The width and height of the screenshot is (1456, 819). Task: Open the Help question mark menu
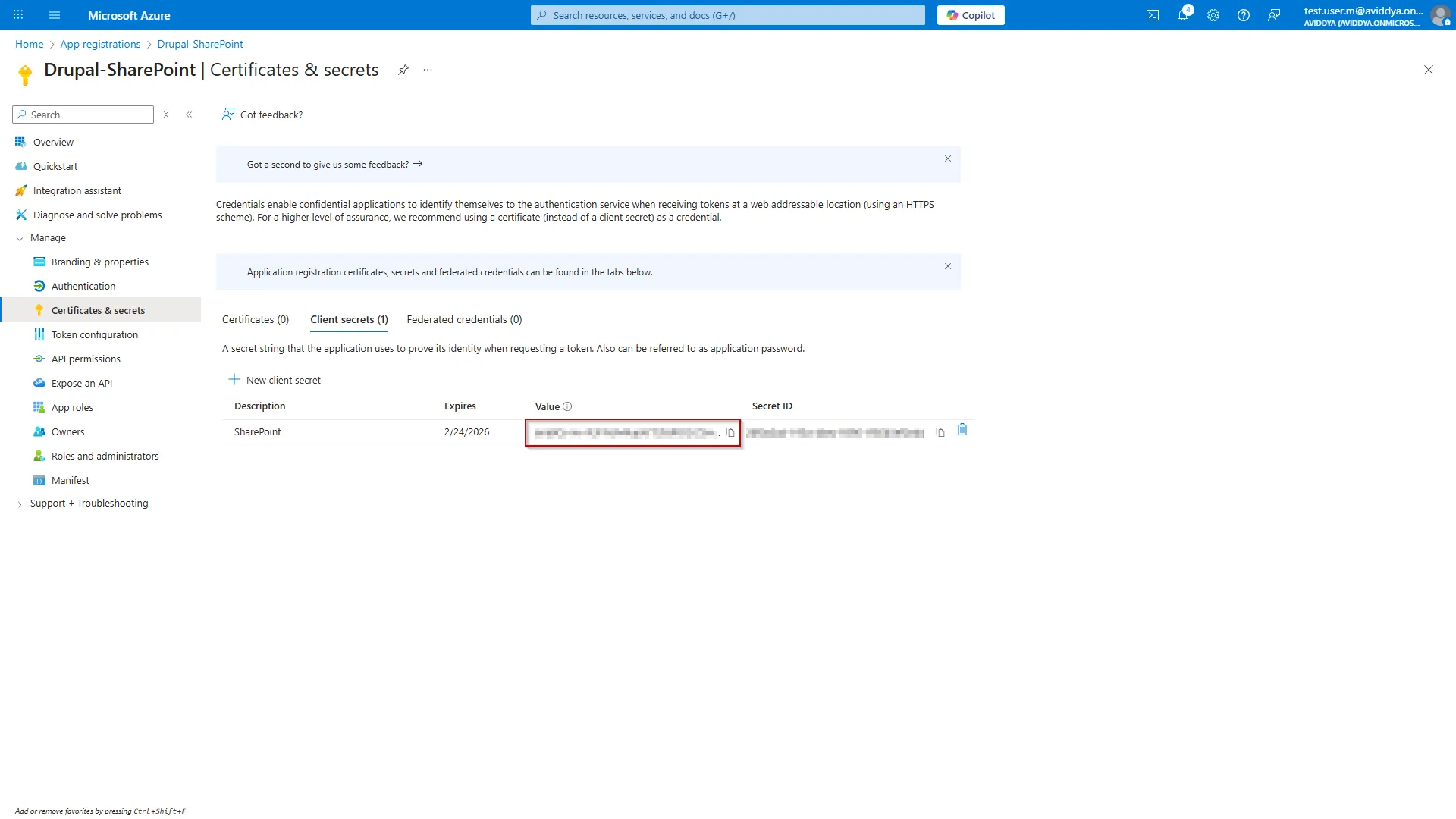1244,15
